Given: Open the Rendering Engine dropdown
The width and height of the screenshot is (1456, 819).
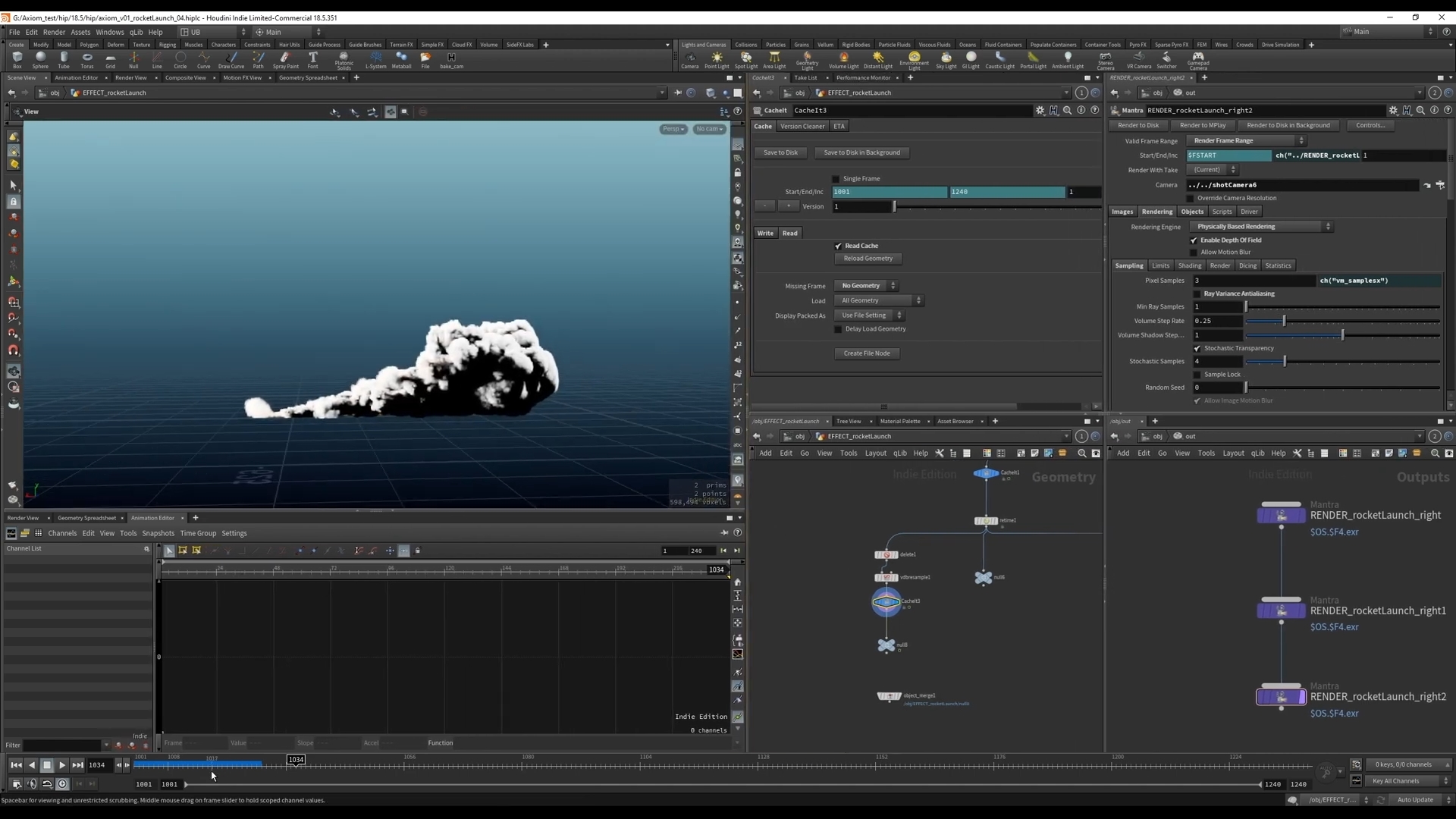Looking at the screenshot, I should [x=1261, y=227].
